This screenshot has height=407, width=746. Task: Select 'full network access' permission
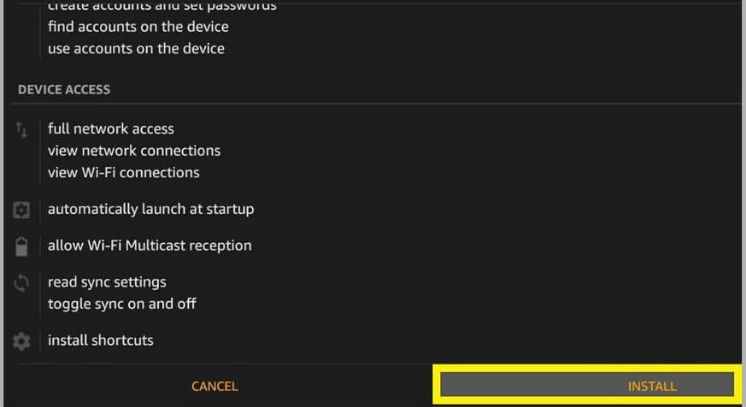[x=110, y=129]
